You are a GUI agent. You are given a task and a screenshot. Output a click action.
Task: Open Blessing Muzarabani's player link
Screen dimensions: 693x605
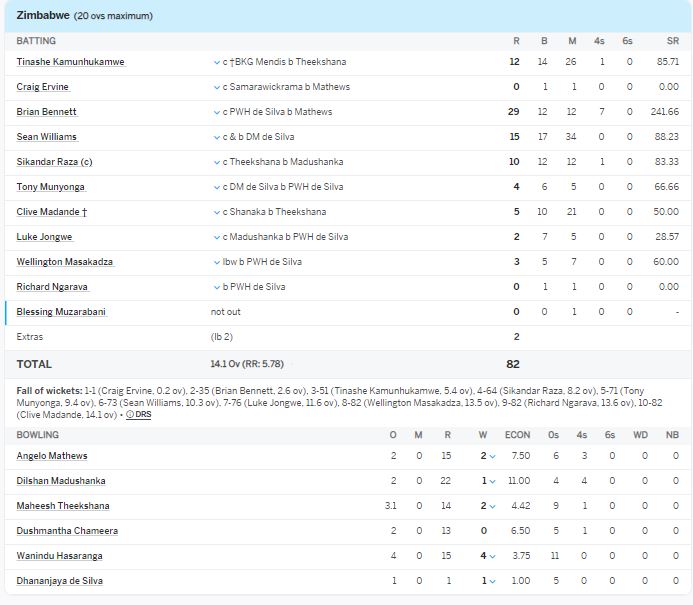pyautogui.click(x=60, y=312)
